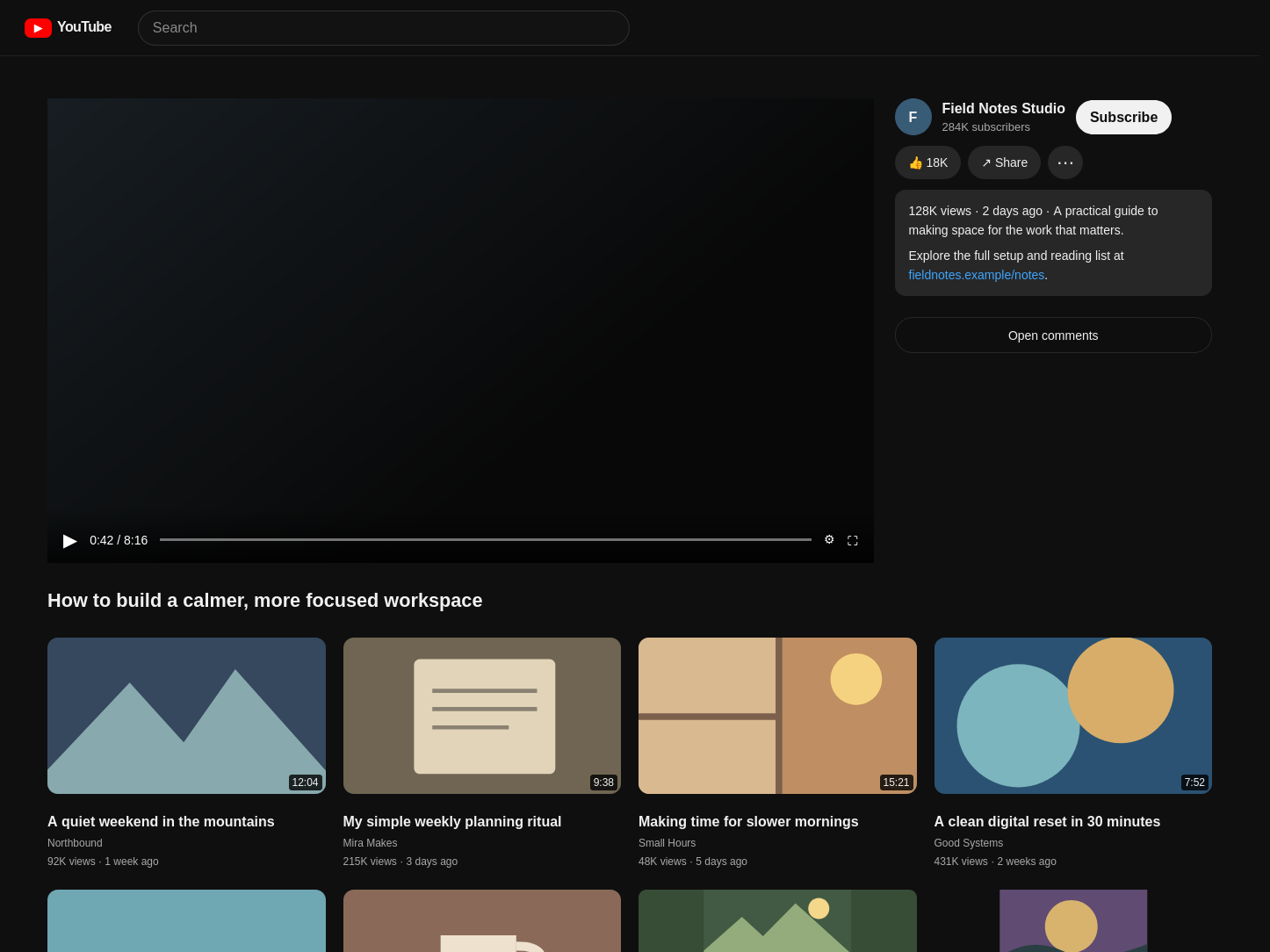
Task: Open the mountains weekend video thumbnail
Action: [186, 716]
